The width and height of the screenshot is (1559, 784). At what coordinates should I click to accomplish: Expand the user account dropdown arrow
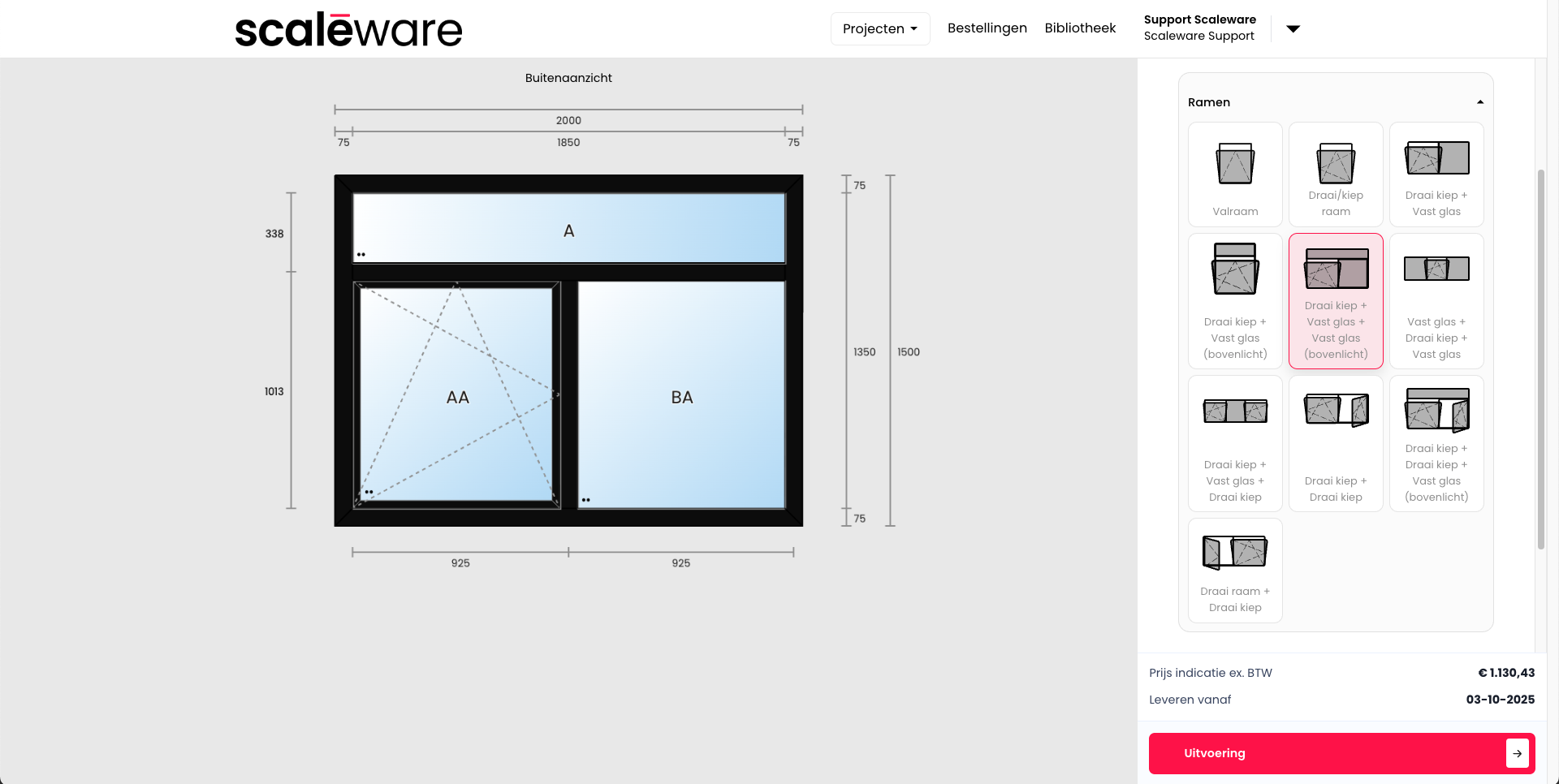point(1293,28)
